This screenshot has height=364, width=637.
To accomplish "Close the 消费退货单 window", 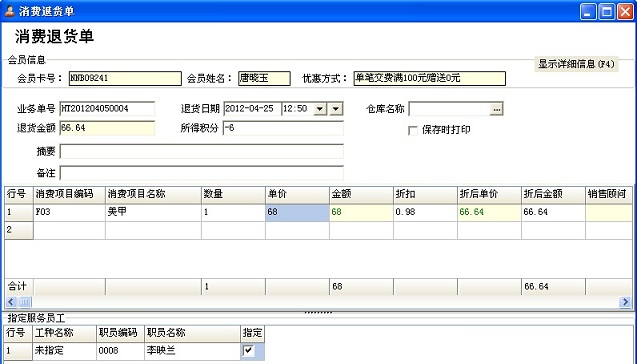I will click(625, 11).
